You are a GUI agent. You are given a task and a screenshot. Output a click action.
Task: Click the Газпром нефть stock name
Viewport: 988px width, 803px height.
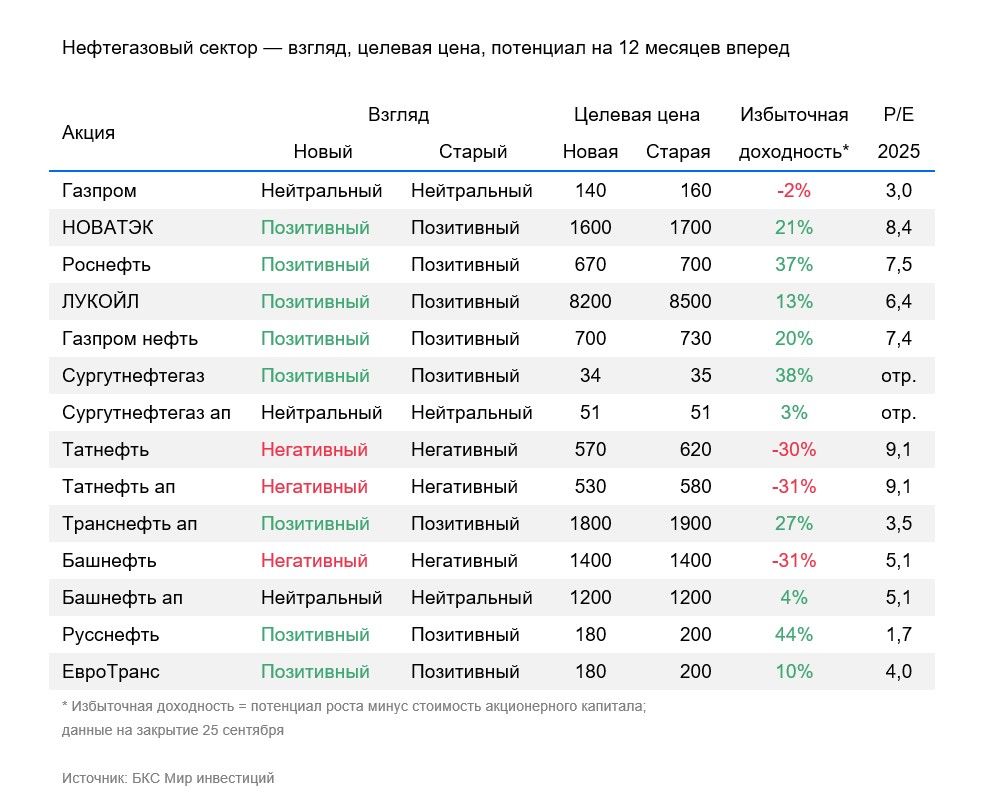coord(130,339)
